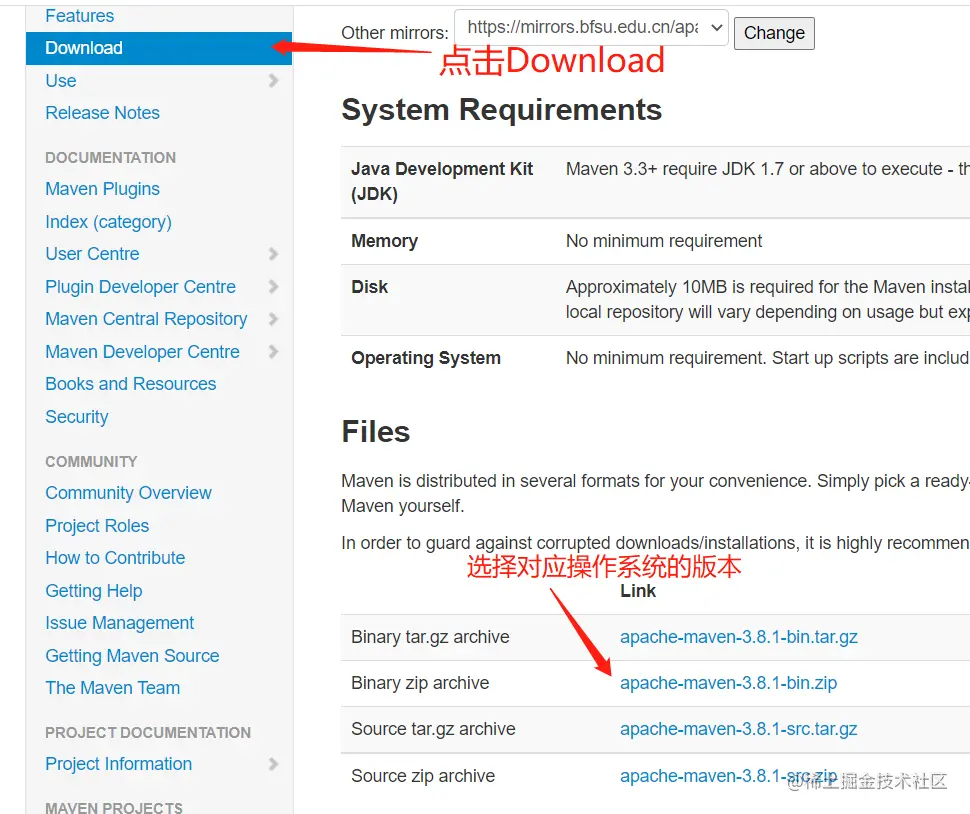Open Maven Plugins documentation link
Image resolution: width=970 pixels, height=814 pixels.
[x=102, y=189]
